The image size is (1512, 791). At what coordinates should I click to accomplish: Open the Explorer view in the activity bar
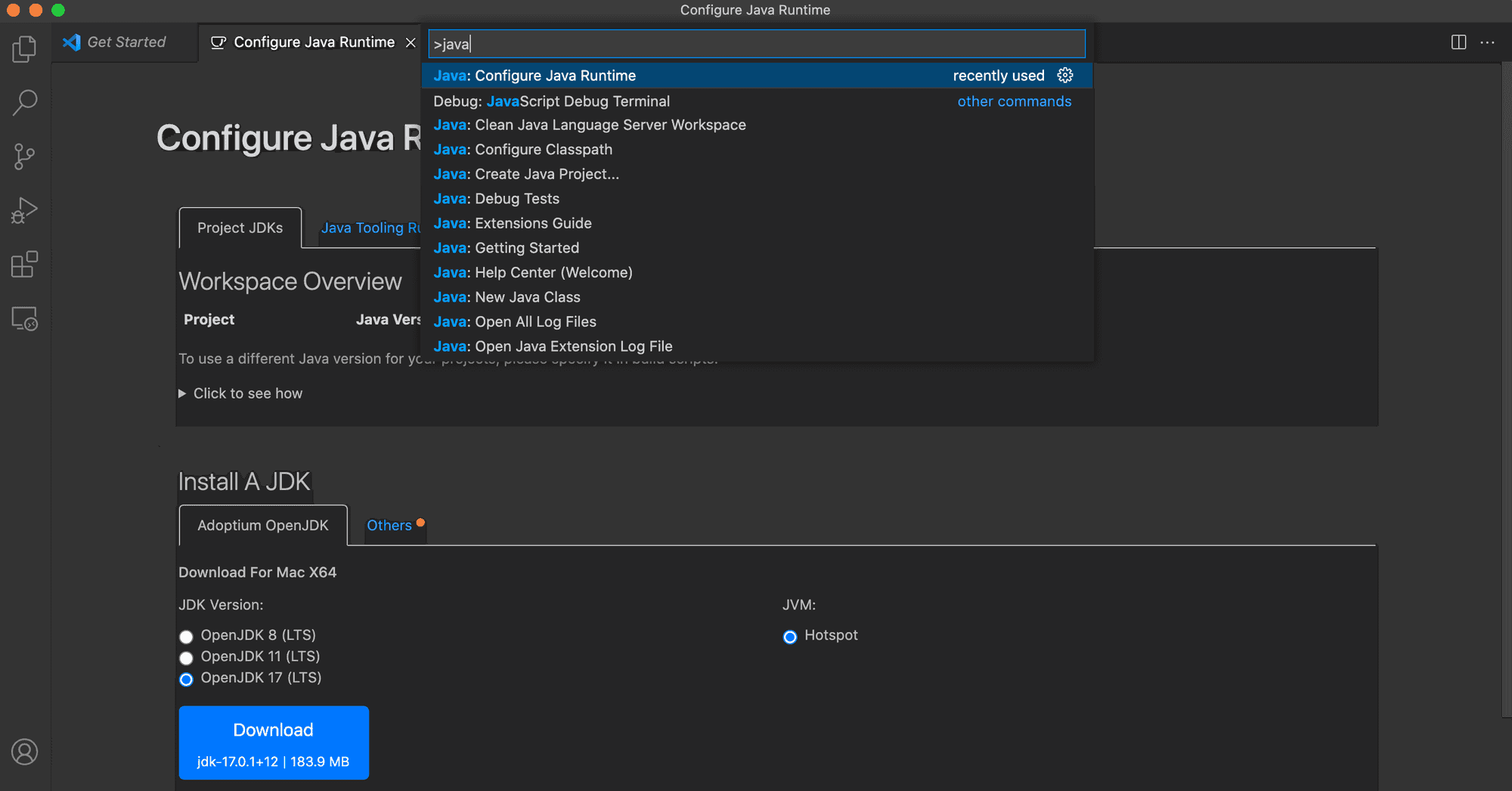tap(25, 48)
